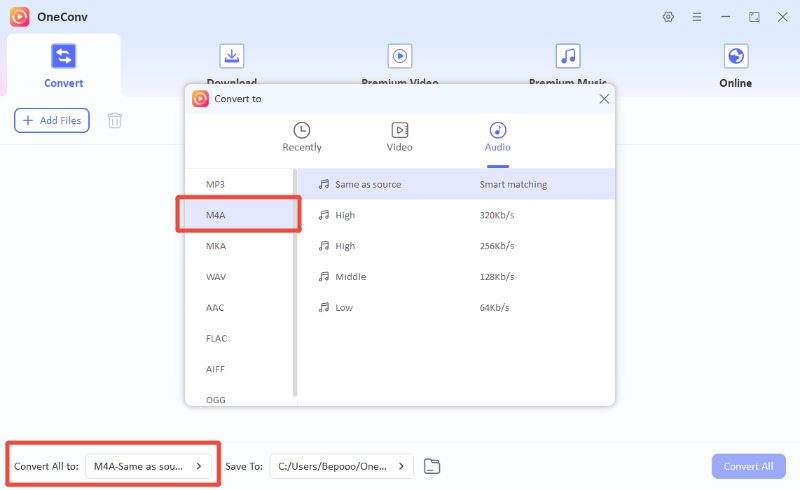Click chevron arrow in Save To field
800x490 pixels.
(402, 466)
